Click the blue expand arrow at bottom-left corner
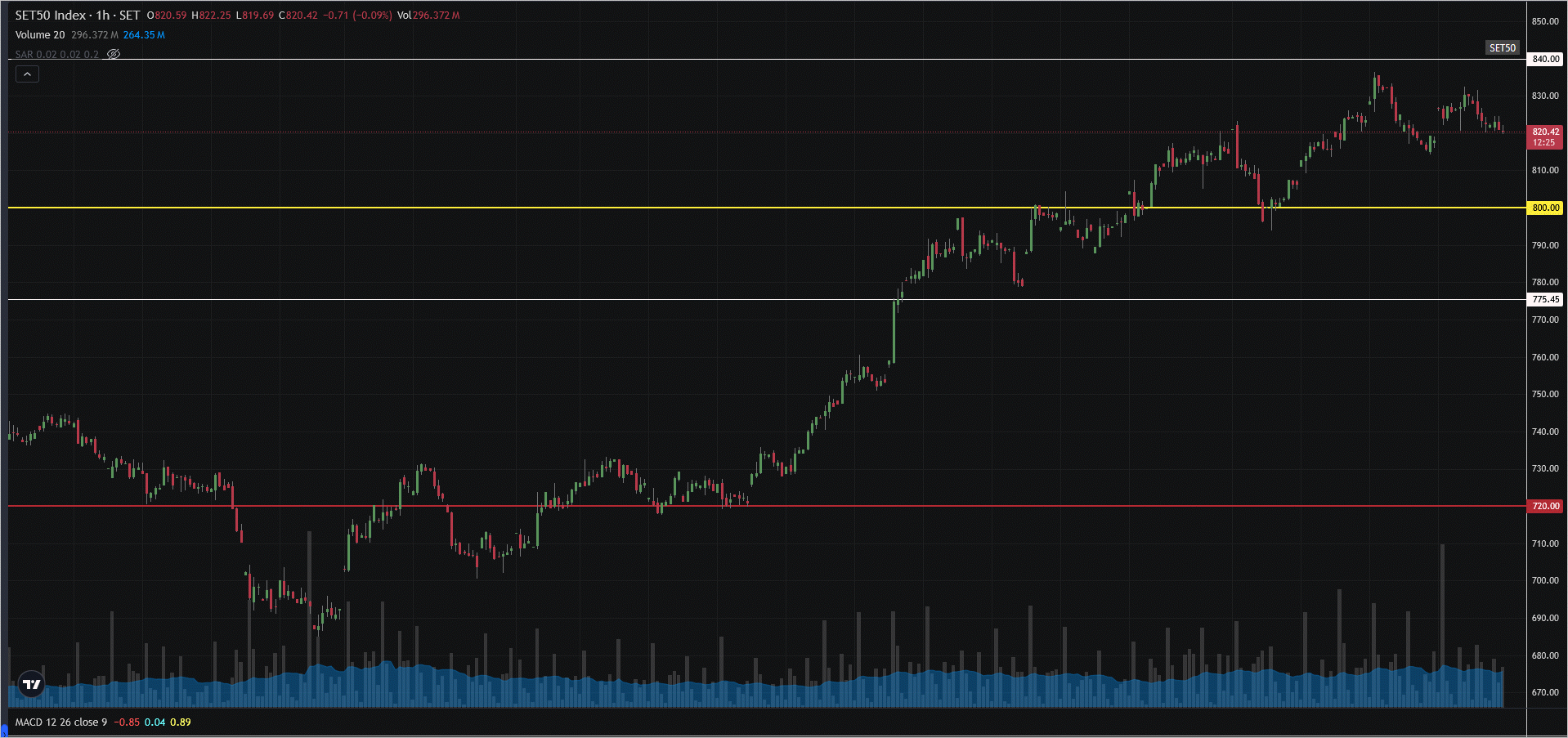 pos(3,731)
